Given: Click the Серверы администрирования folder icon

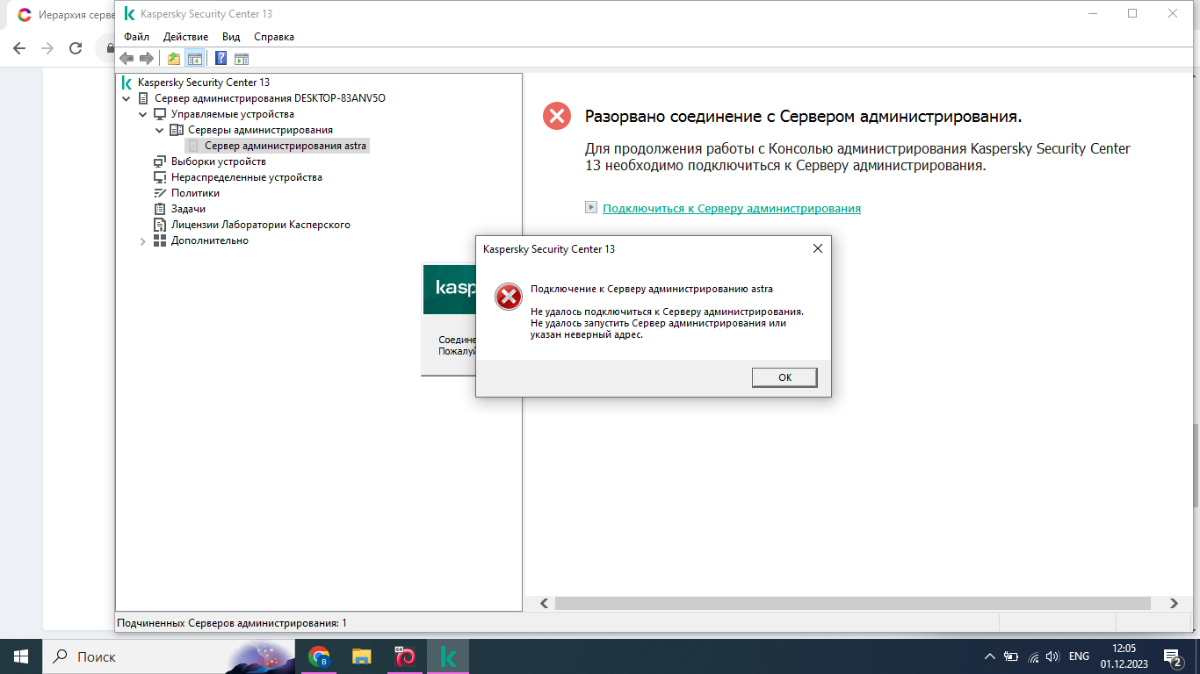Looking at the screenshot, I should pos(177,130).
